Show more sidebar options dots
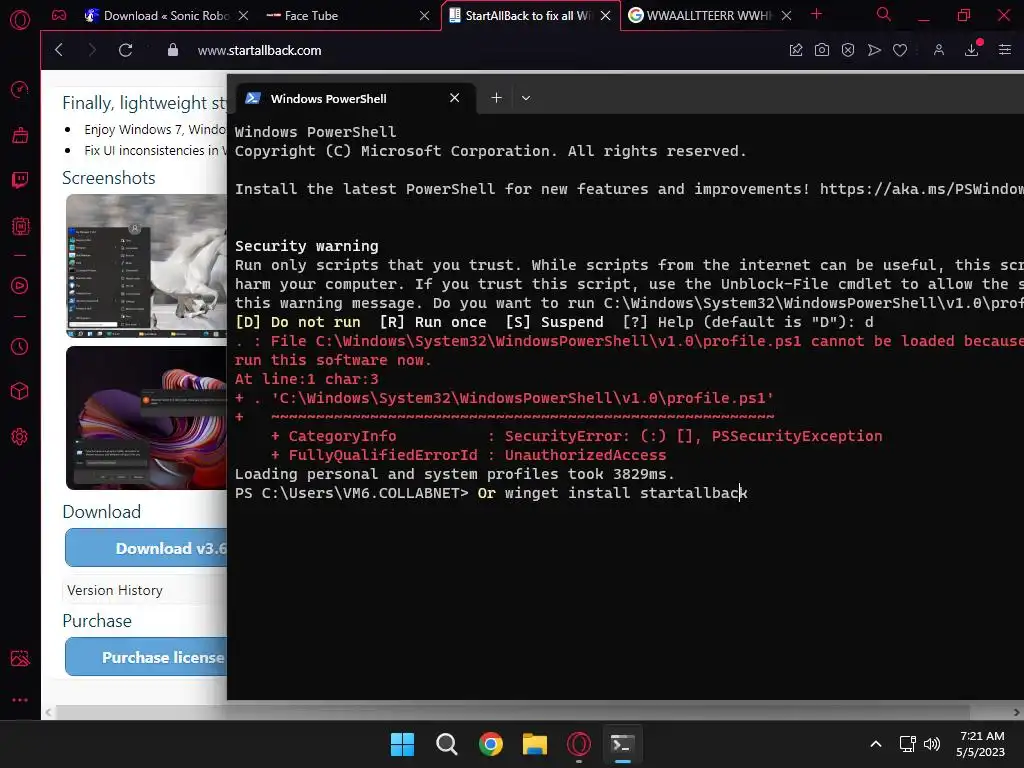The height and width of the screenshot is (768, 1024). pos(20,699)
